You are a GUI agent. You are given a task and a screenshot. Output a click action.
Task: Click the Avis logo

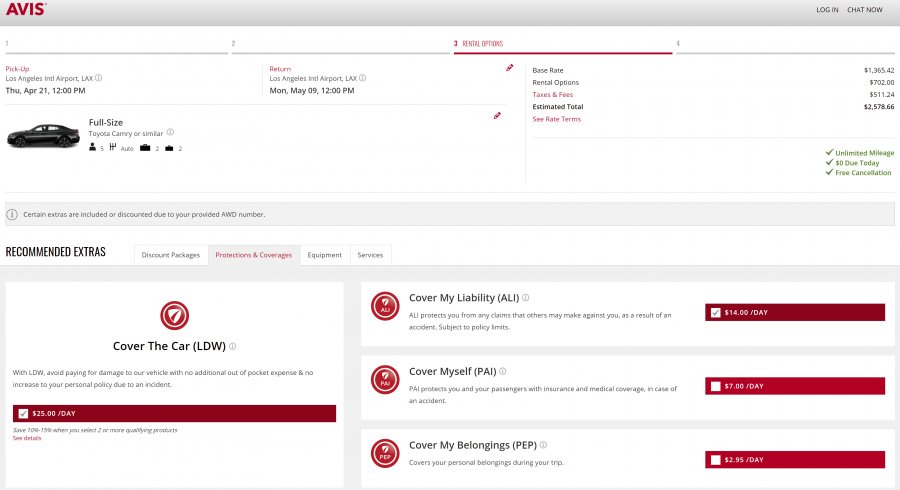(x=25, y=10)
